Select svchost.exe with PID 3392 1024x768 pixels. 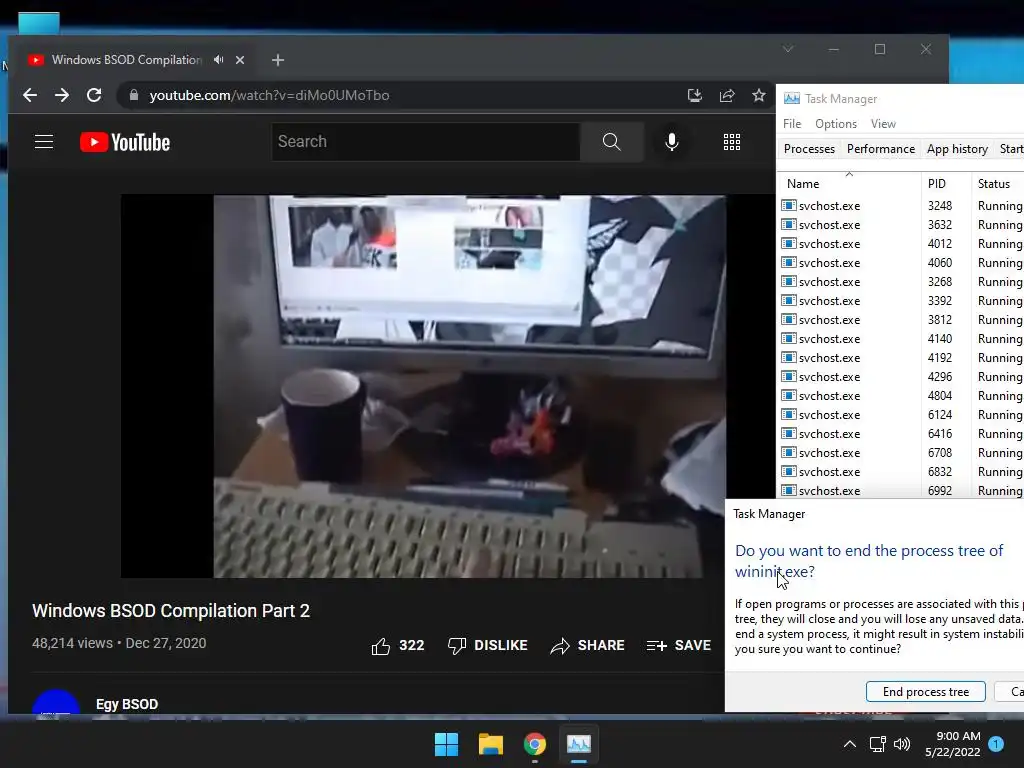[901, 300]
